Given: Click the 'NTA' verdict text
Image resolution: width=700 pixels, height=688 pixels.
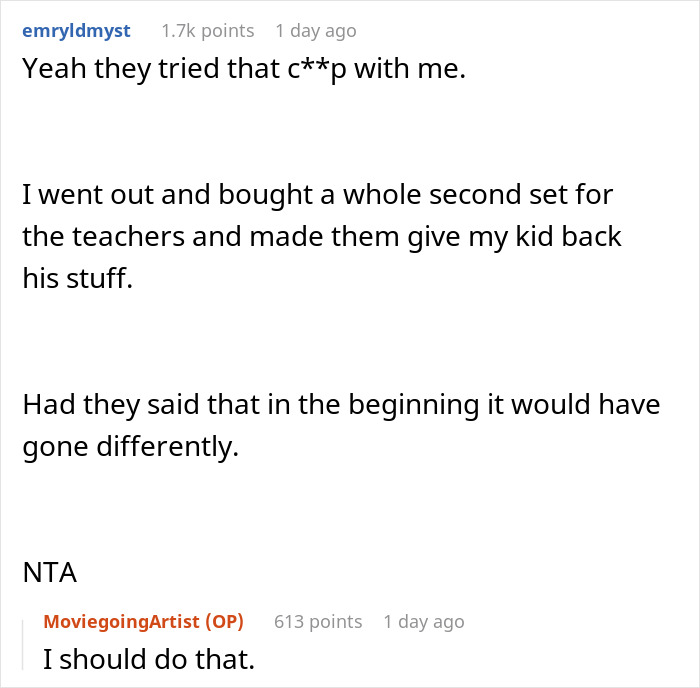Looking at the screenshot, I should click(x=49, y=573).
